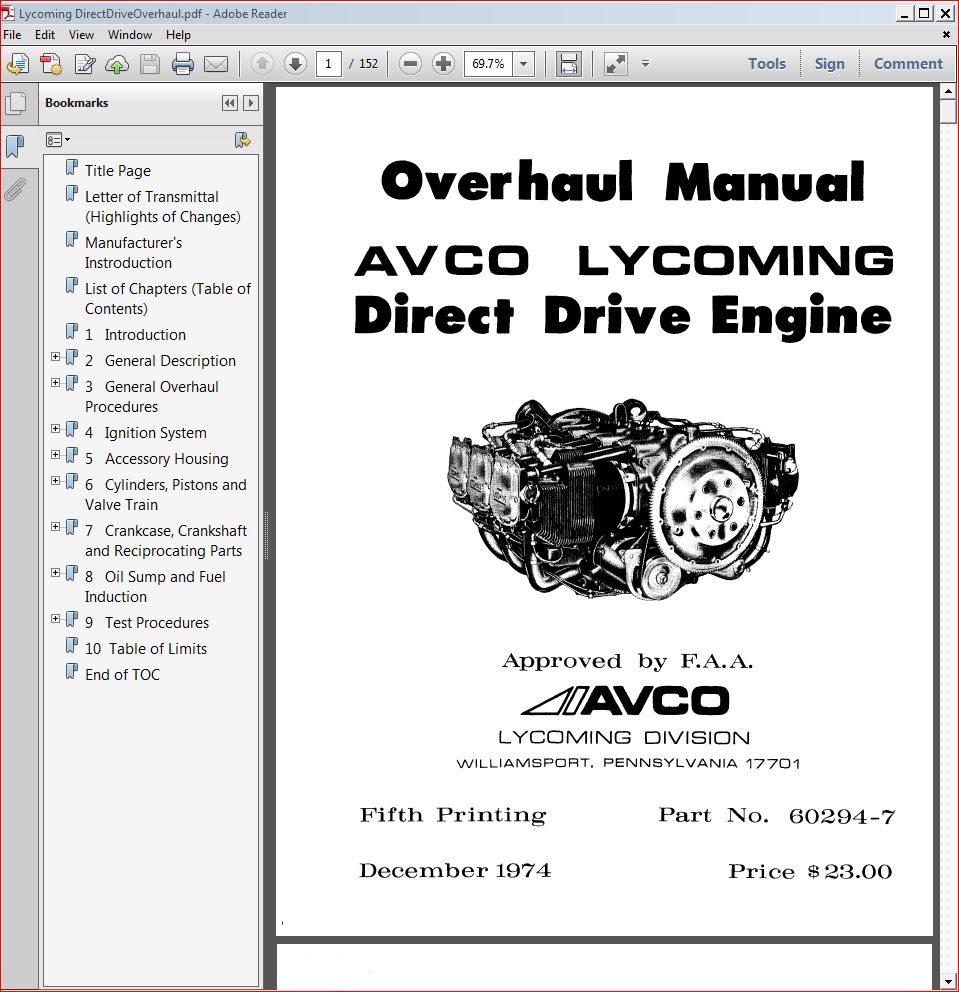This screenshot has height=992, width=959.
Task: Click the Print file icon
Action: (x=182, y=64)
